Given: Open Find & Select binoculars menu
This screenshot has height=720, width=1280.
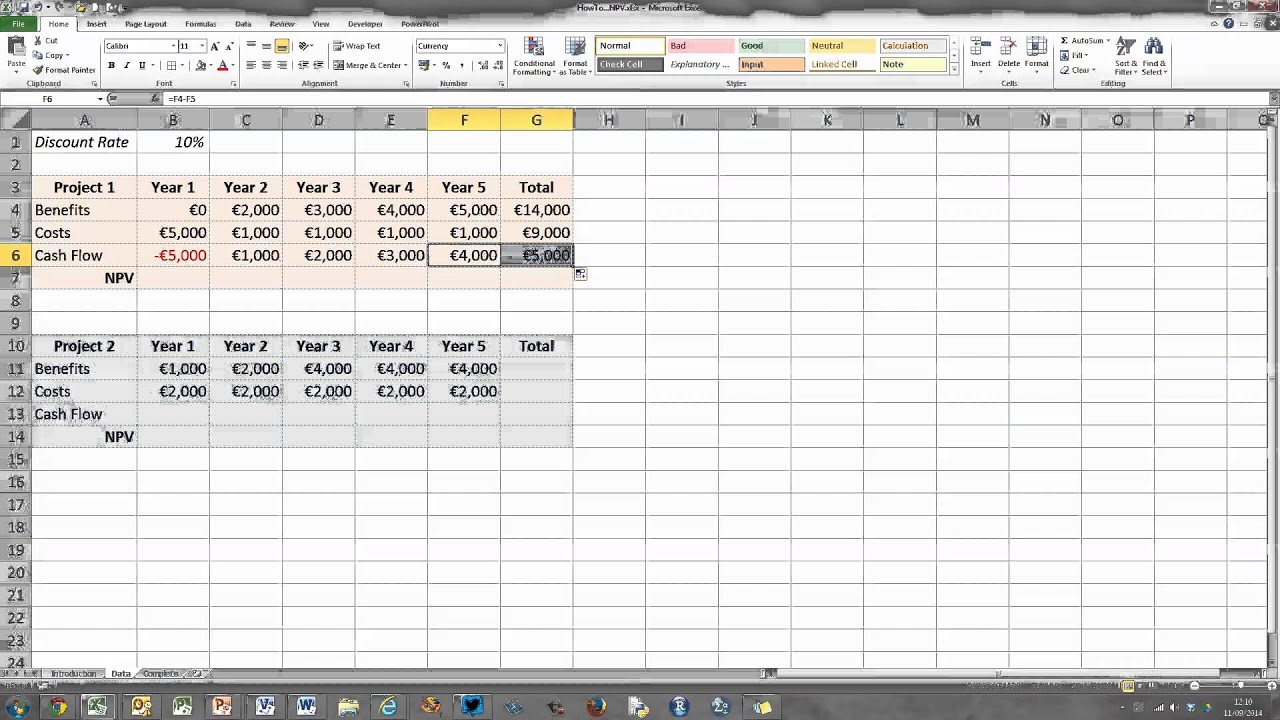Looking at the screenshot, I should point(1154,56).
